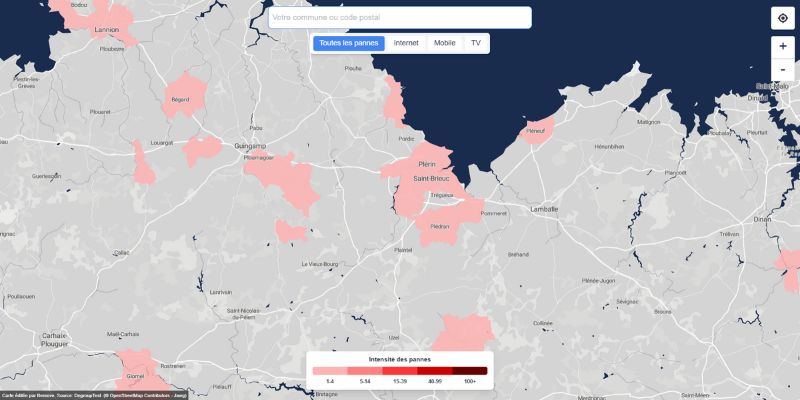
Task: Click the Maël-Carhaix label
Action: (x=122, y=334)
